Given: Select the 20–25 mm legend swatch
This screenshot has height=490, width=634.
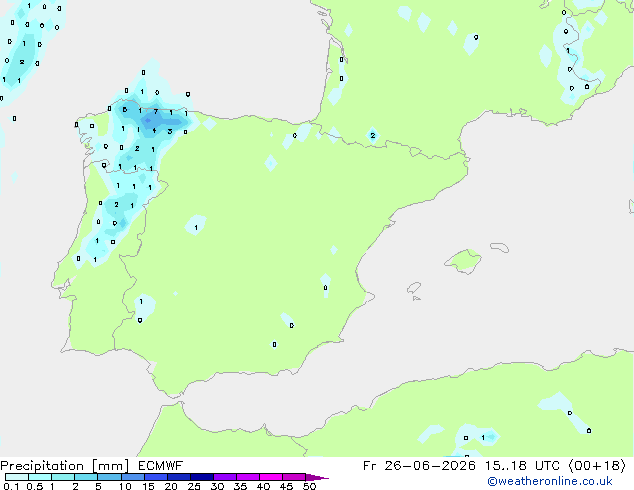Looking at the screenshot, I should pos(179,477).
